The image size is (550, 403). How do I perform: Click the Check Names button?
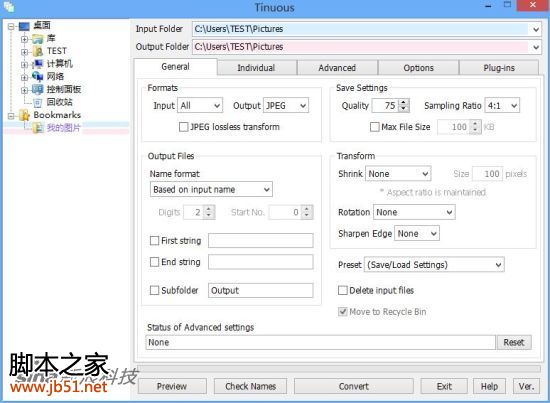(250, 386)
